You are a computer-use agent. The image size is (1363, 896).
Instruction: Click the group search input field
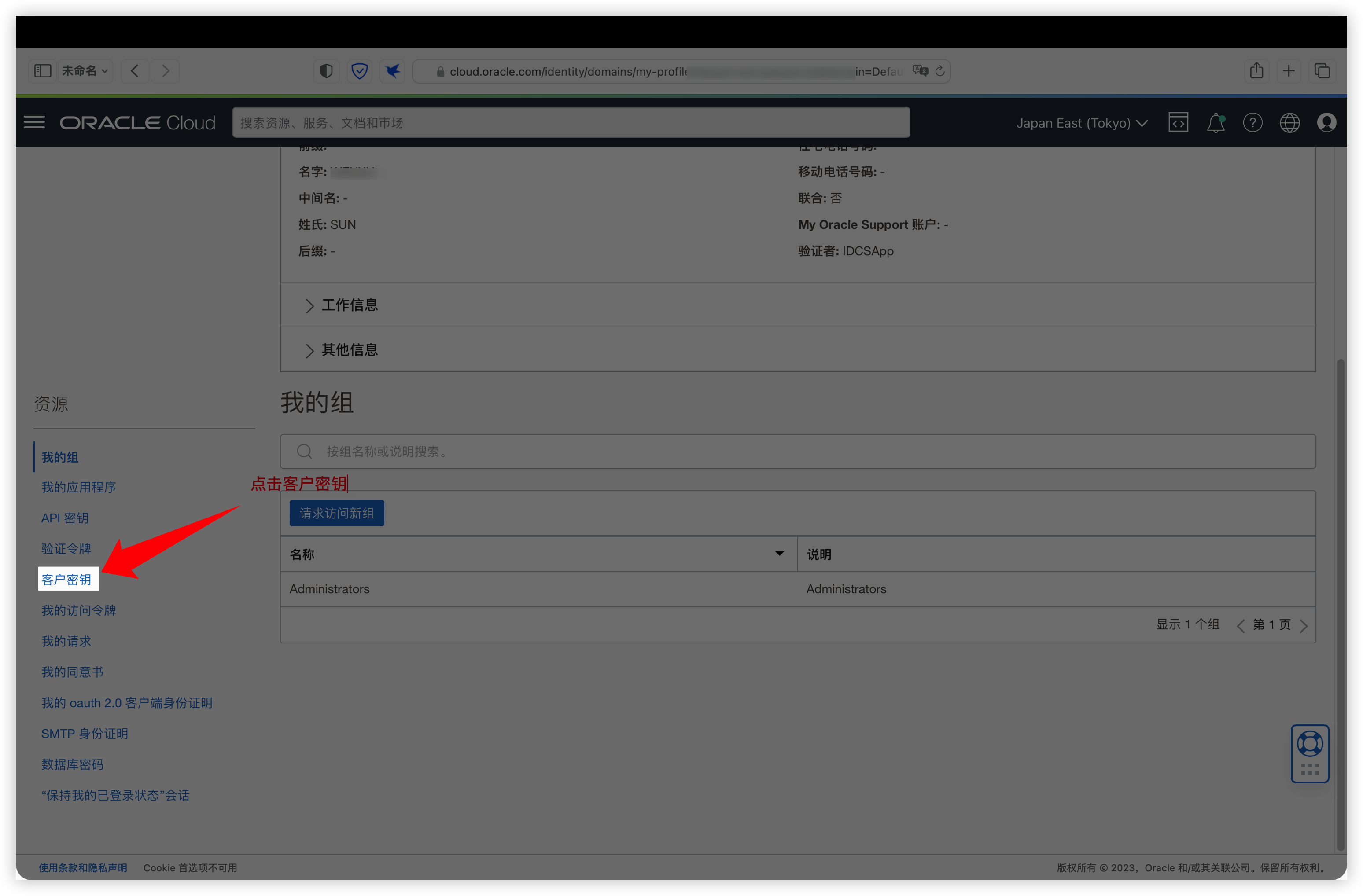573,451
